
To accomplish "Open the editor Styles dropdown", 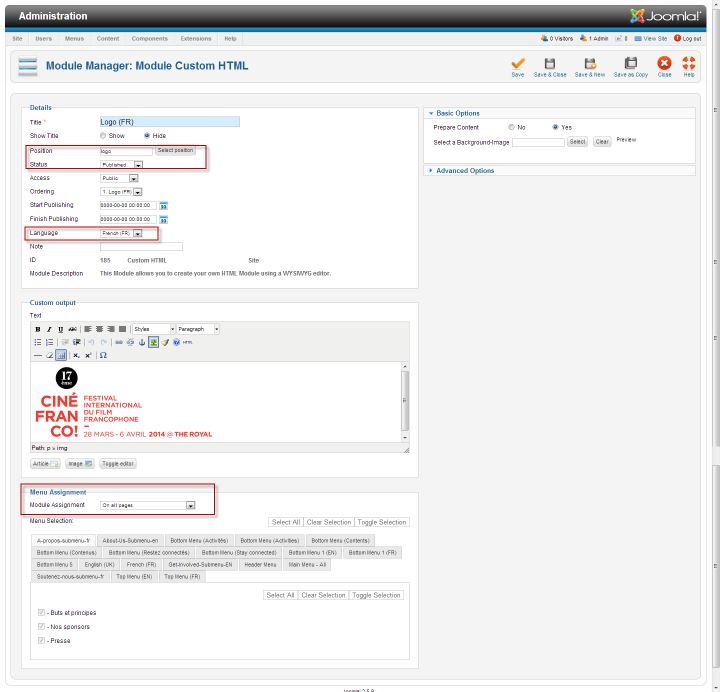I will (154, 329).
